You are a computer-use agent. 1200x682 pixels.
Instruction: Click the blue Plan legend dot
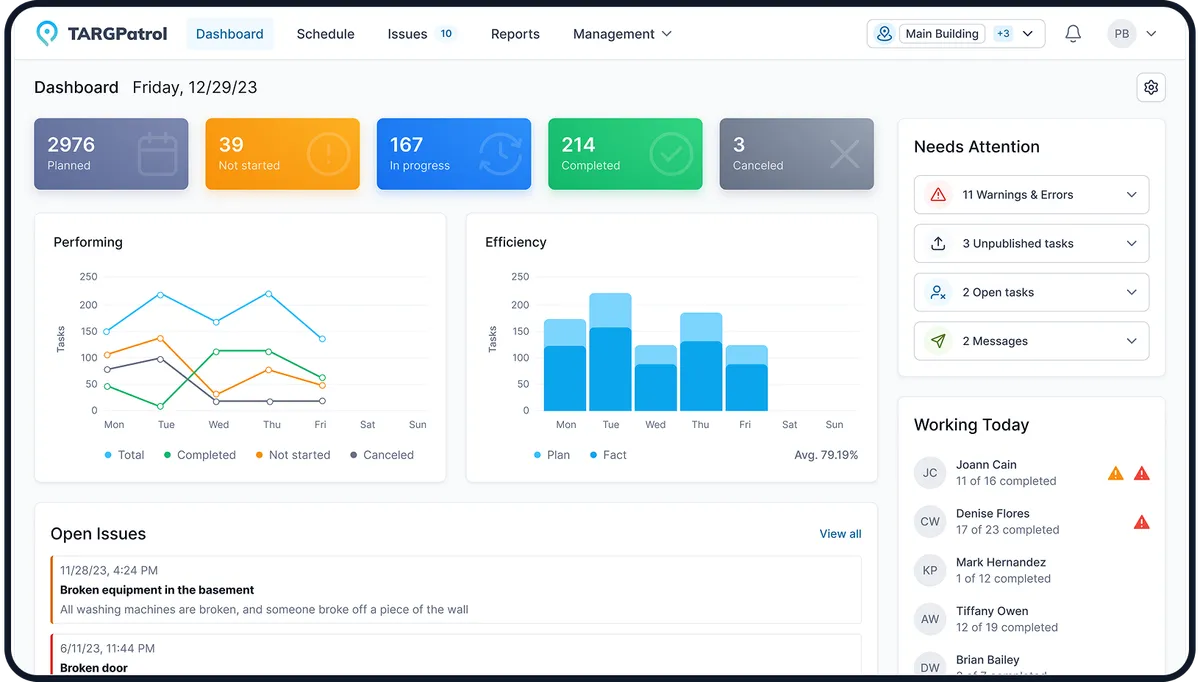click(540, 455)
